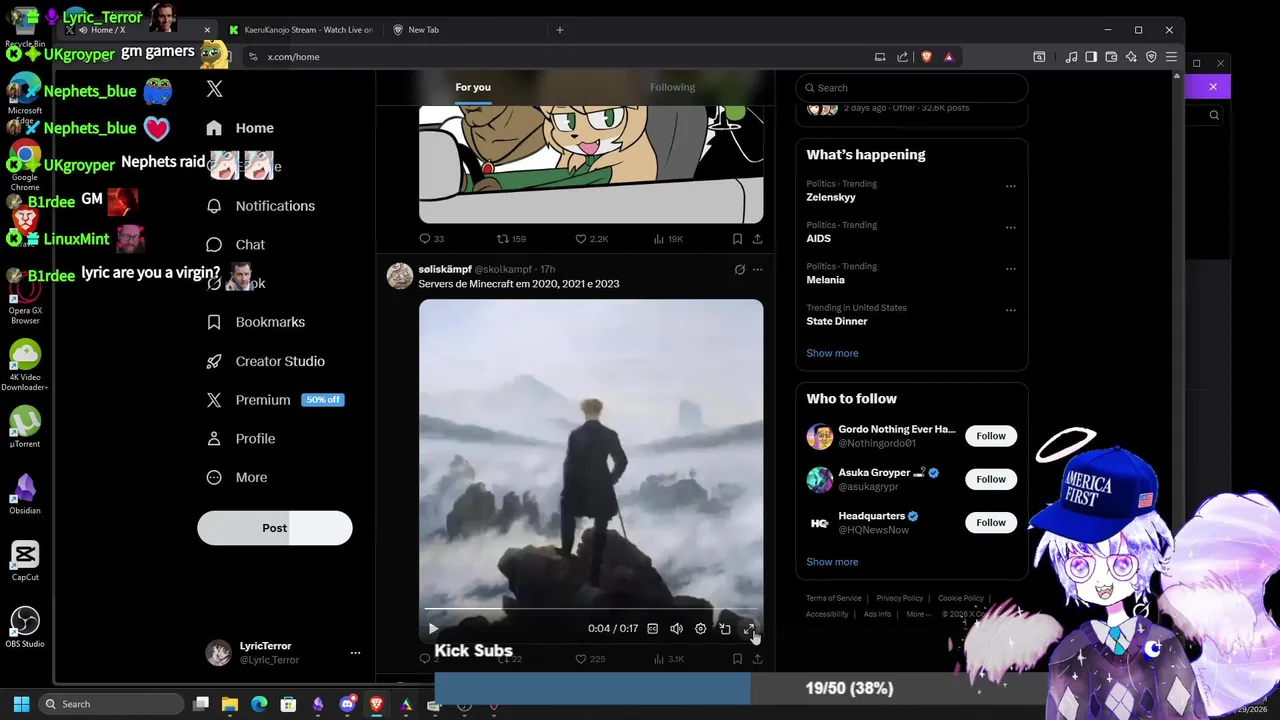This screenshot has height=720, width=1280.
Task: Mute the video volume icon
Action: click(676, 629)
